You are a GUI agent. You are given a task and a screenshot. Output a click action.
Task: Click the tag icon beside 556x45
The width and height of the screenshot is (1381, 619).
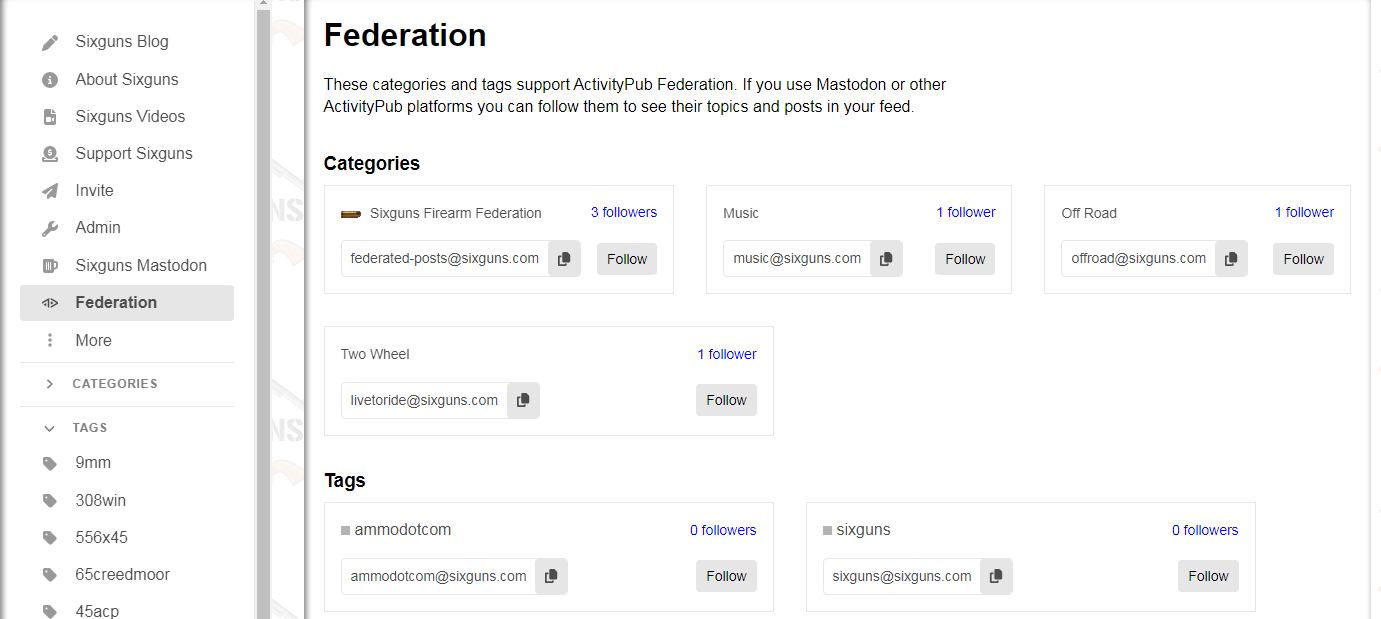pos(50,538)
